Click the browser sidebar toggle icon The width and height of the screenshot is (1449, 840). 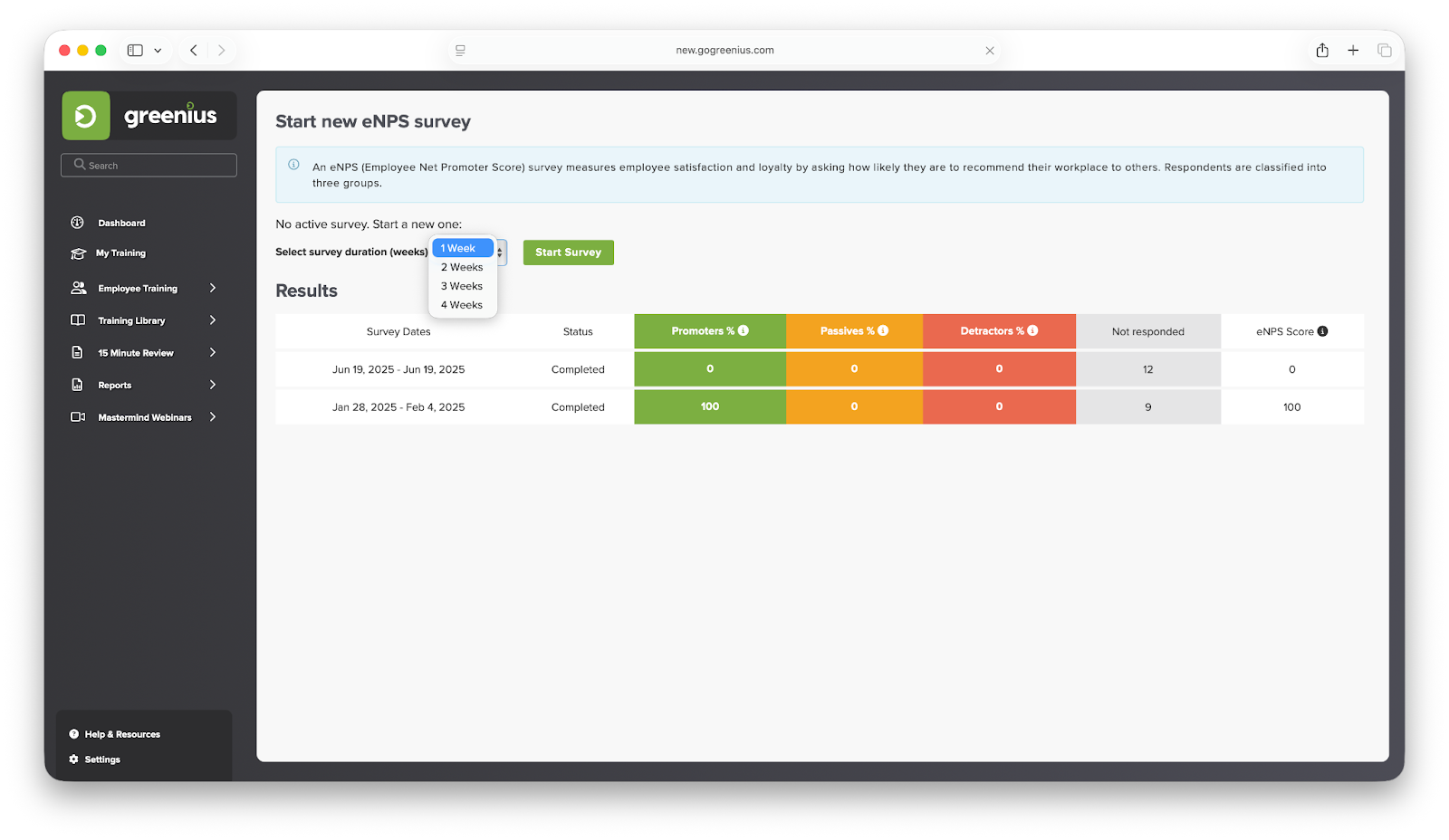click(x=135, y=51)
